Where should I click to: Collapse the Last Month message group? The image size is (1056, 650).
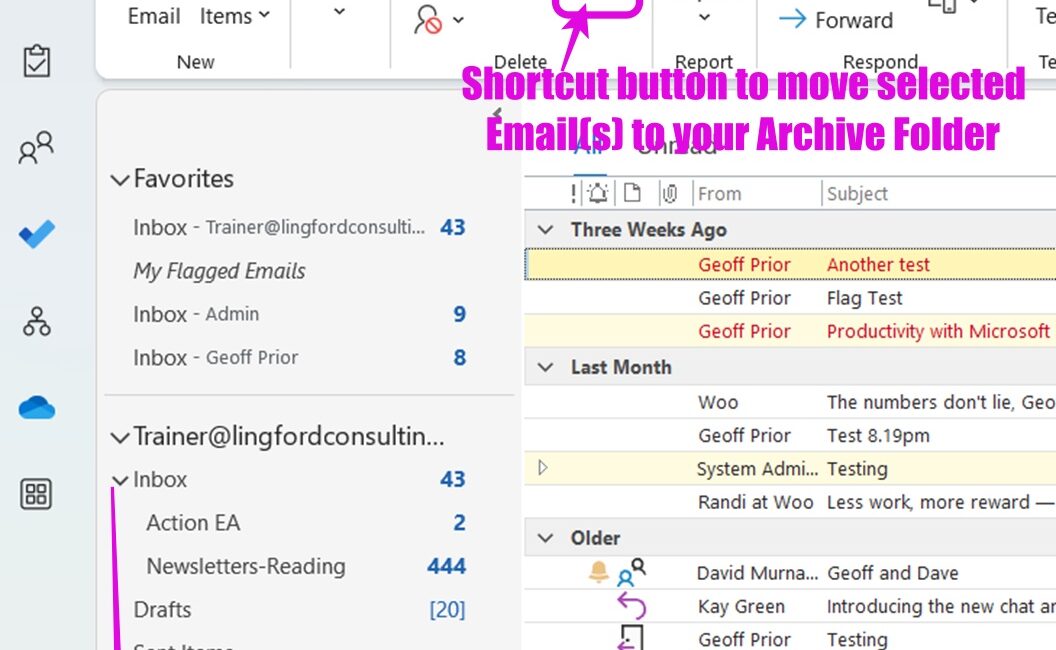pos(545,367)
